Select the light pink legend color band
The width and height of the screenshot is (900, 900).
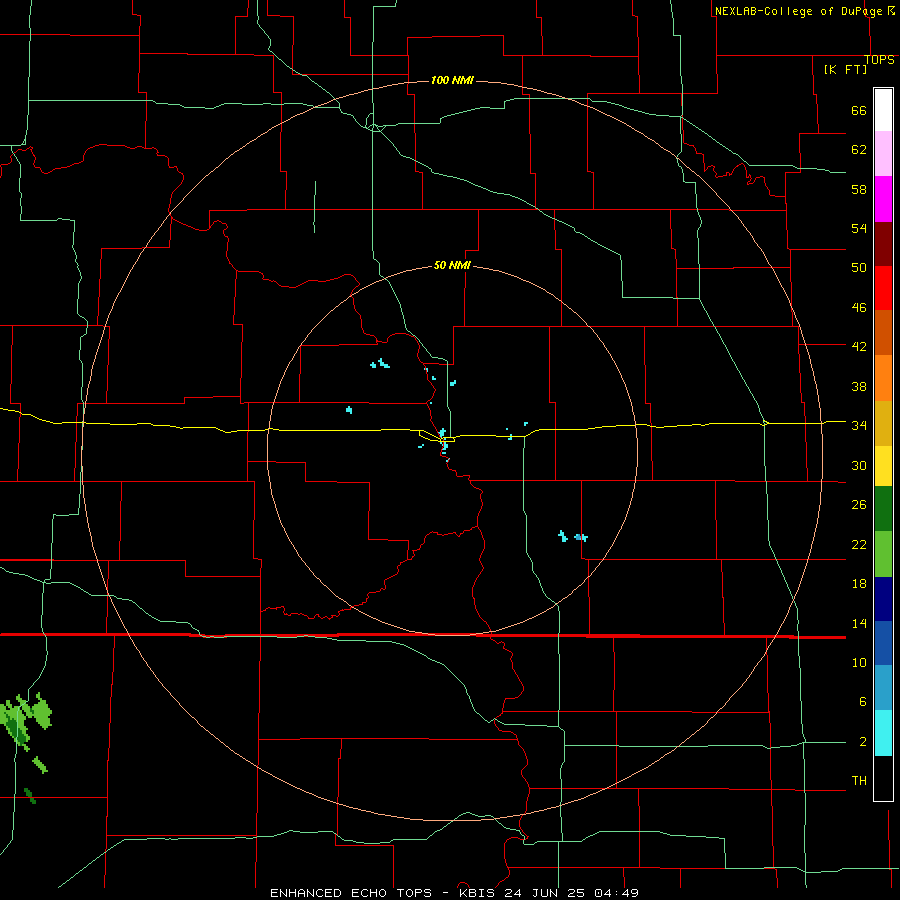883,153
